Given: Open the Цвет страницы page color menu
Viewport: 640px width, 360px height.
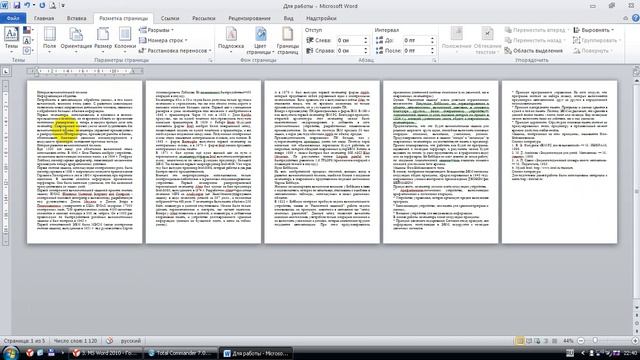Looking at the screenshot, I should click(x=260, y=40).
